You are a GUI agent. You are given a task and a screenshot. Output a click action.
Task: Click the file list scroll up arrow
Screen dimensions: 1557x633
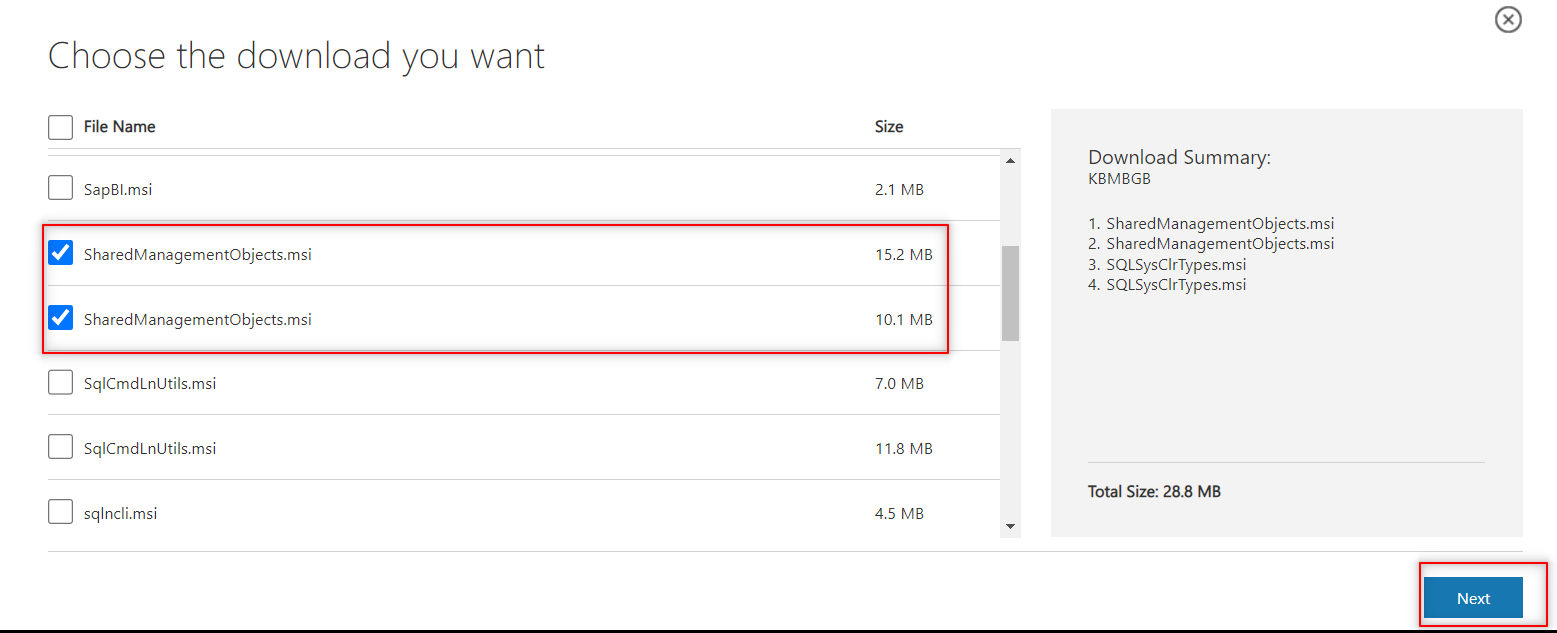1010,161
